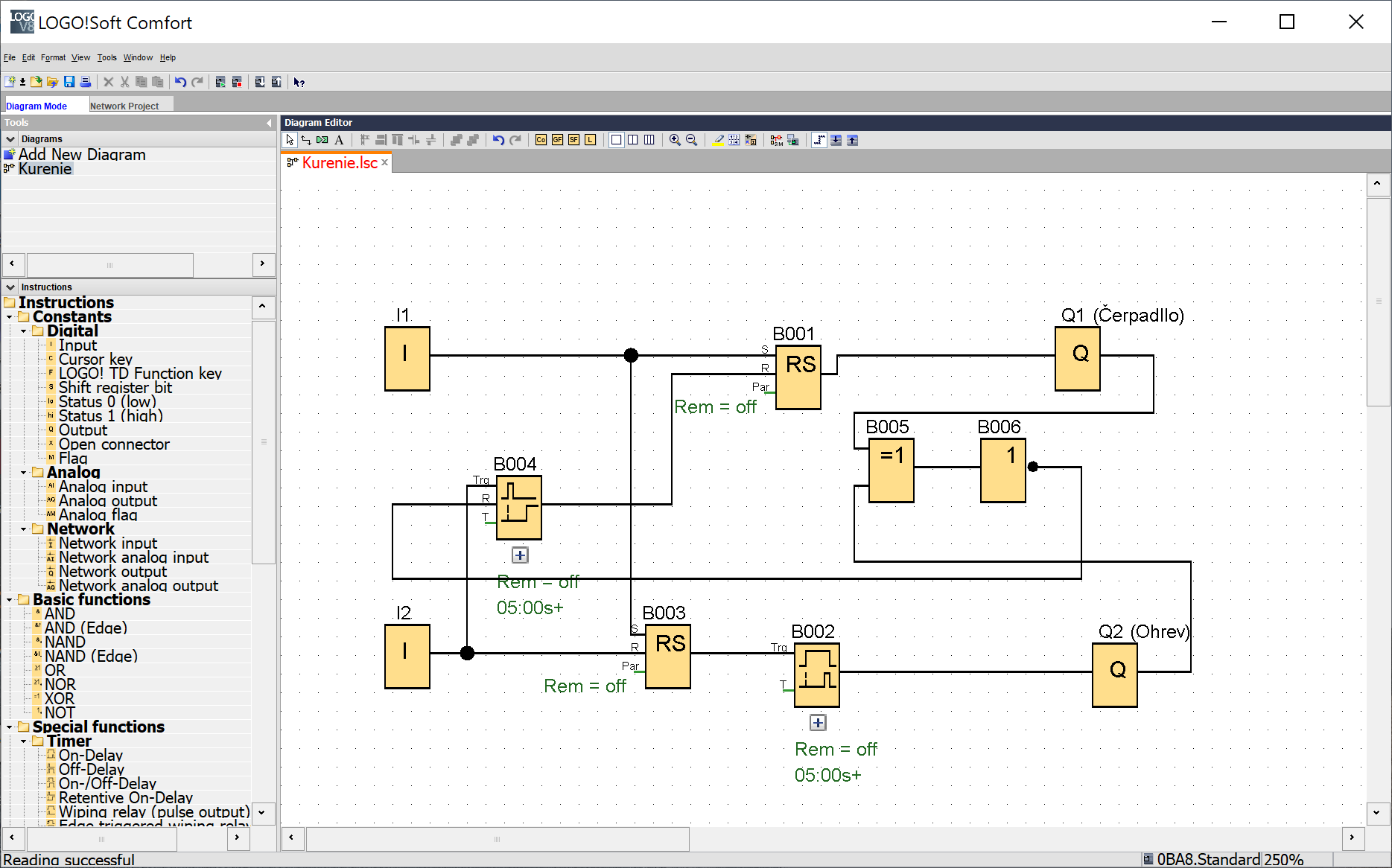
Task: Close the Kurenie.lsc diagram tab
Action: pyautogui.click(x=385, y=163)
